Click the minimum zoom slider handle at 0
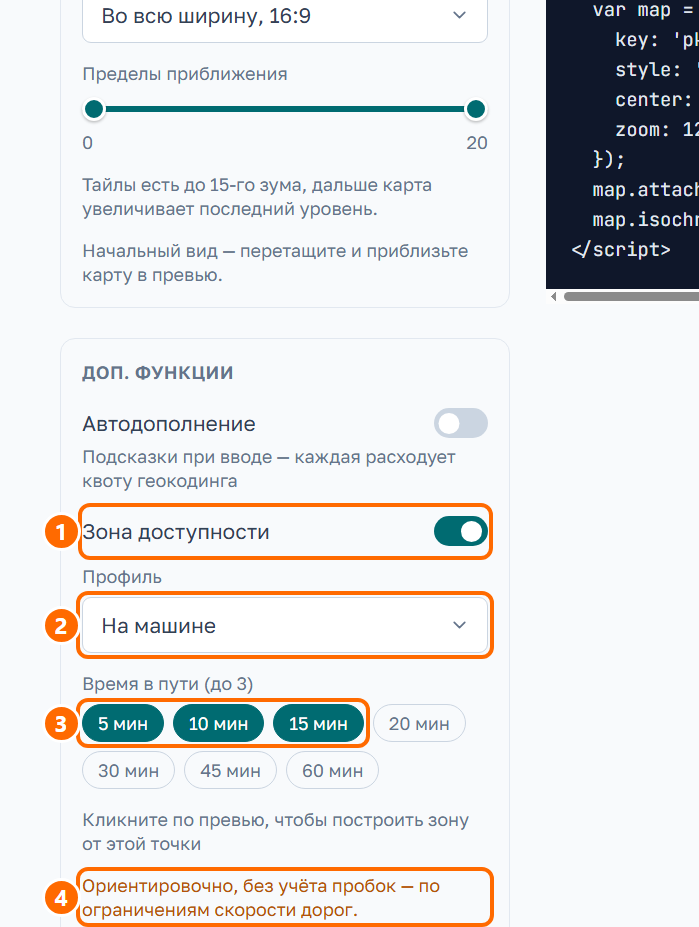Screen dimensions: 699x927 click(x=94, y=109)
